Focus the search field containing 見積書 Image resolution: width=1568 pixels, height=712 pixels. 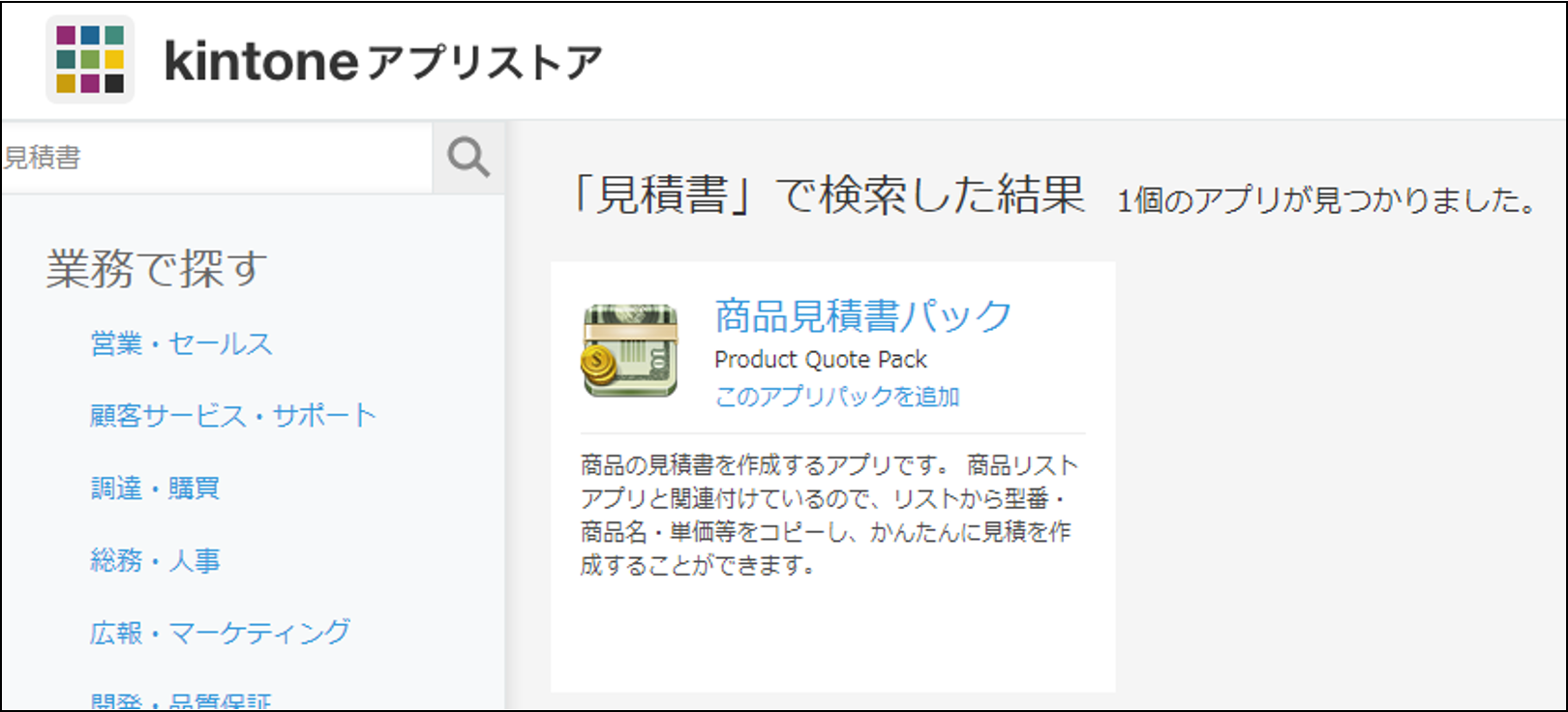coord(216,157)
